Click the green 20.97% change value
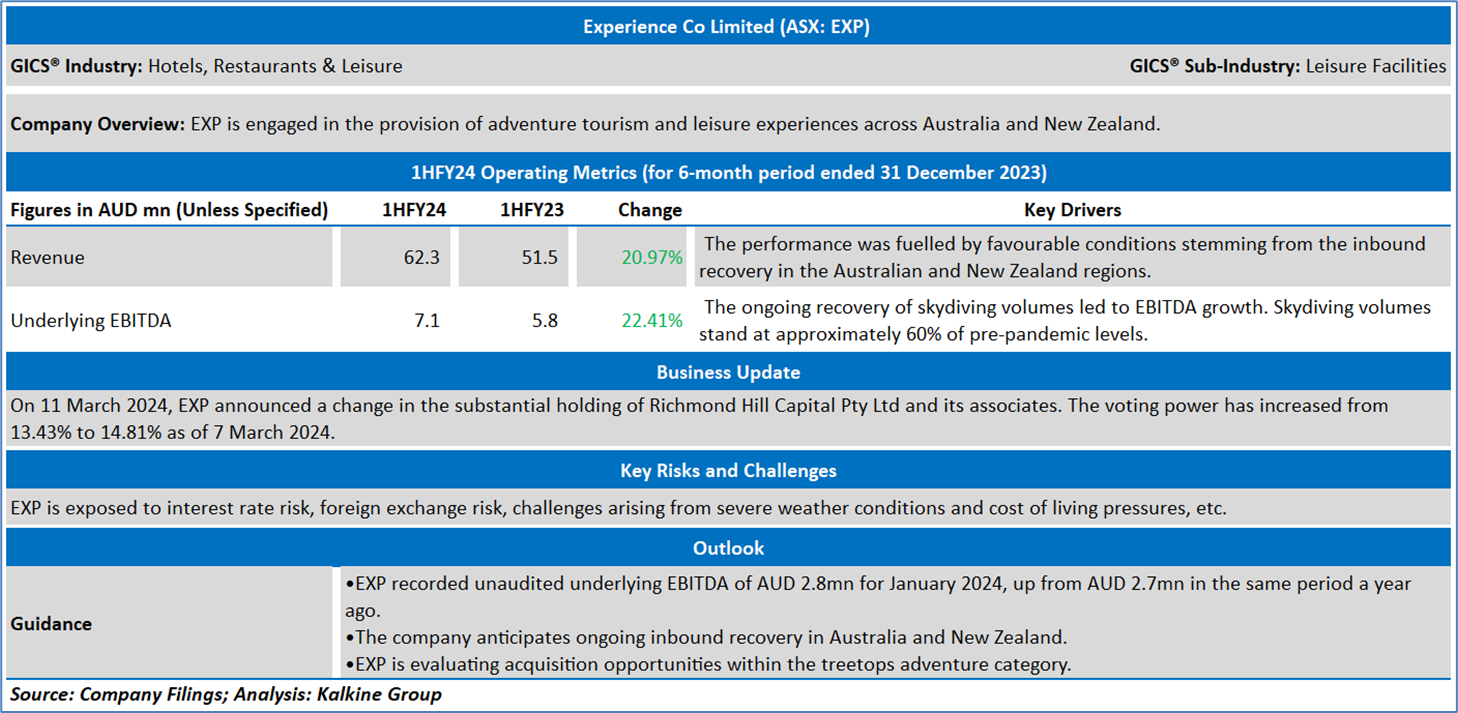 pos(652,257)
